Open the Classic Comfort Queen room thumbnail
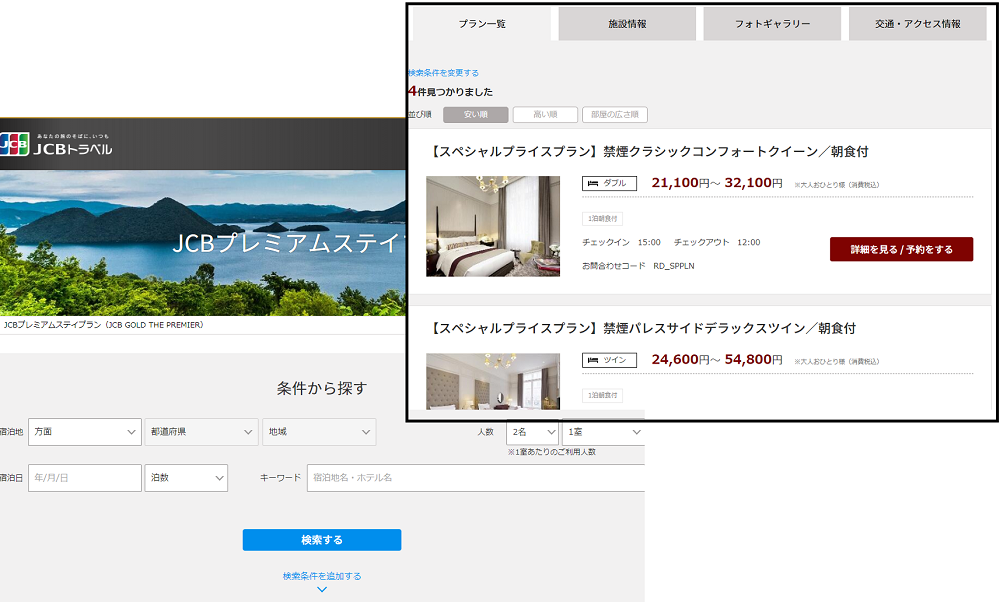The height and width of the screenshot is (602, 1000). (493, 226)
